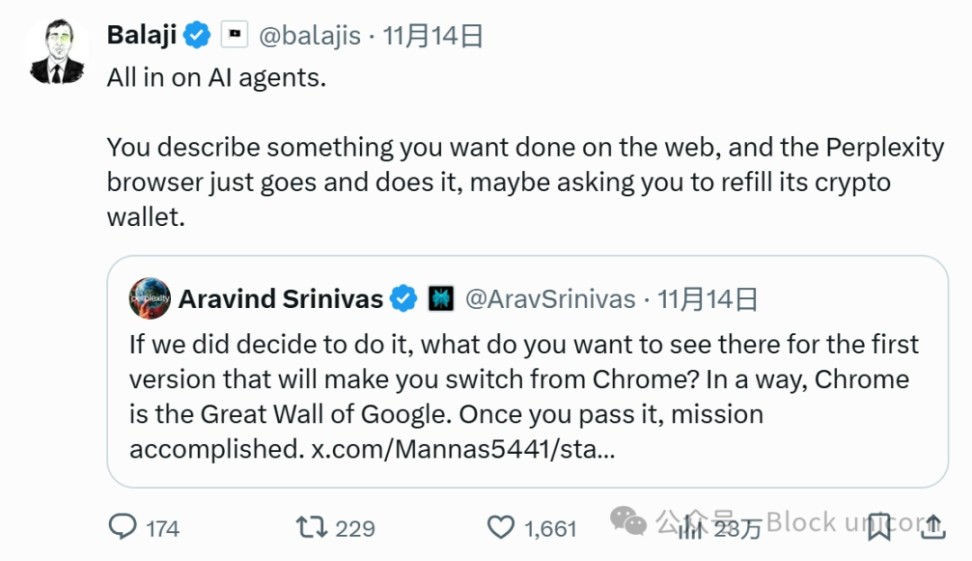Bookmark this tweet
The height and width of the screenshot is (561, 972).
[878, 527]
